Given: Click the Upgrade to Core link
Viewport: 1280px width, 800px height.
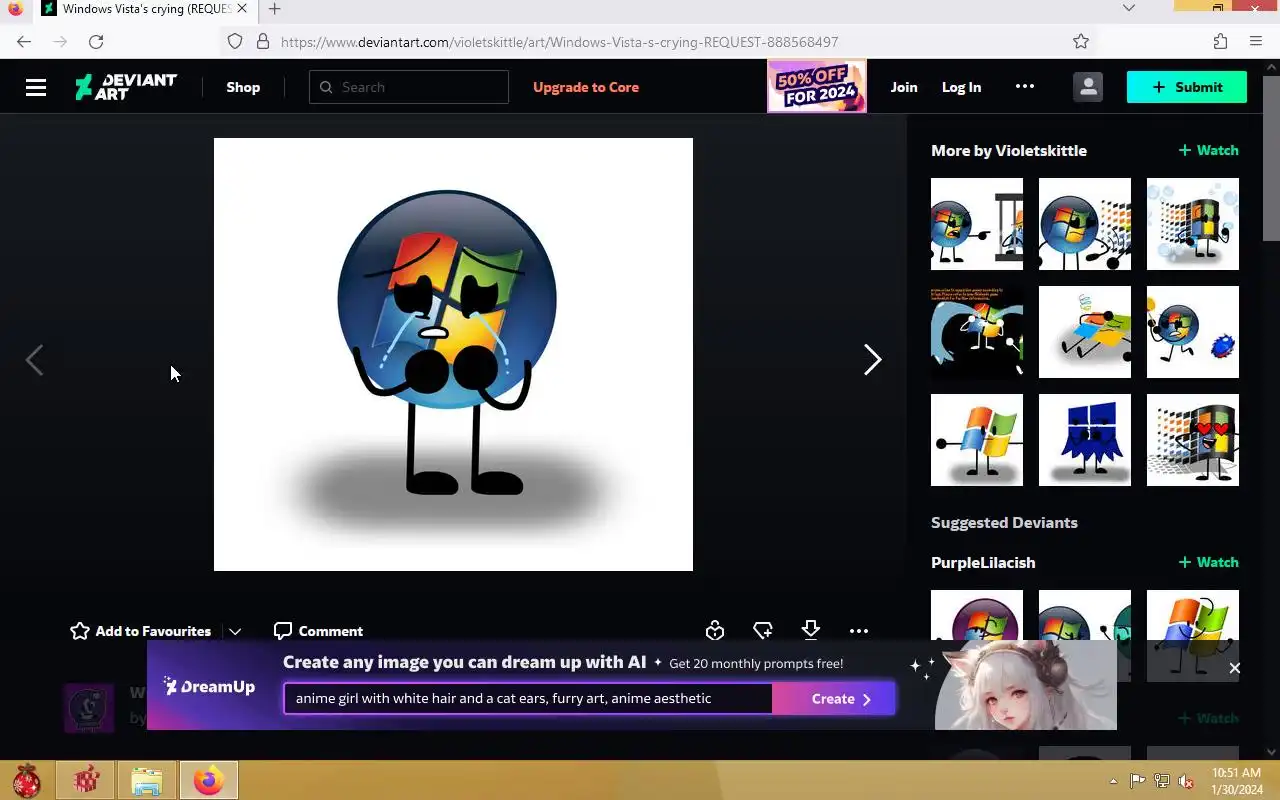Looking at the screenshot, I should (x=586, y=87).
